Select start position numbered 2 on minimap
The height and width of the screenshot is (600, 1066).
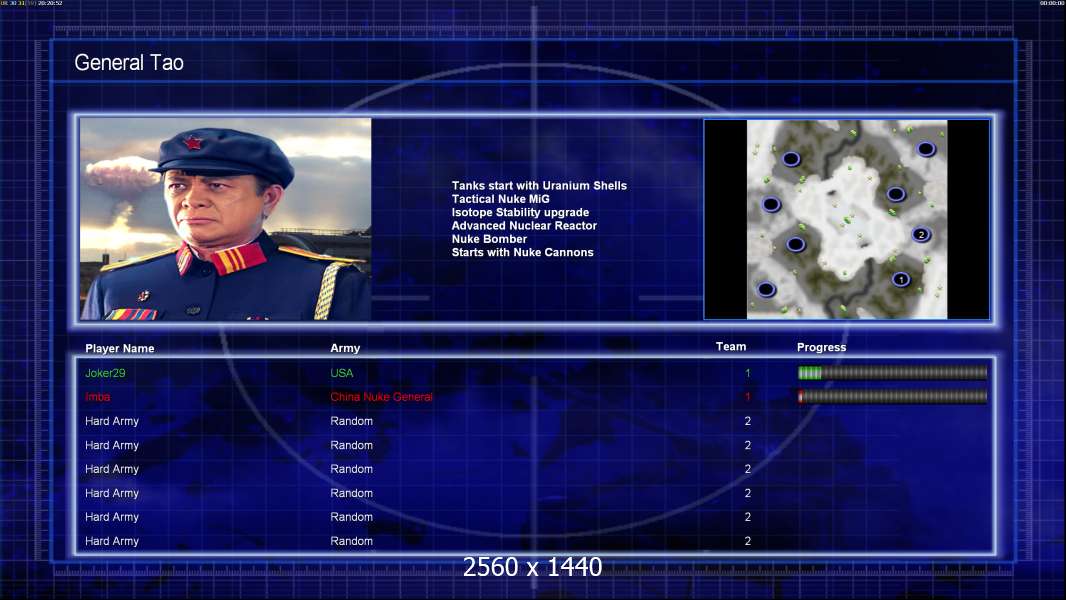(x=921, y=234)
